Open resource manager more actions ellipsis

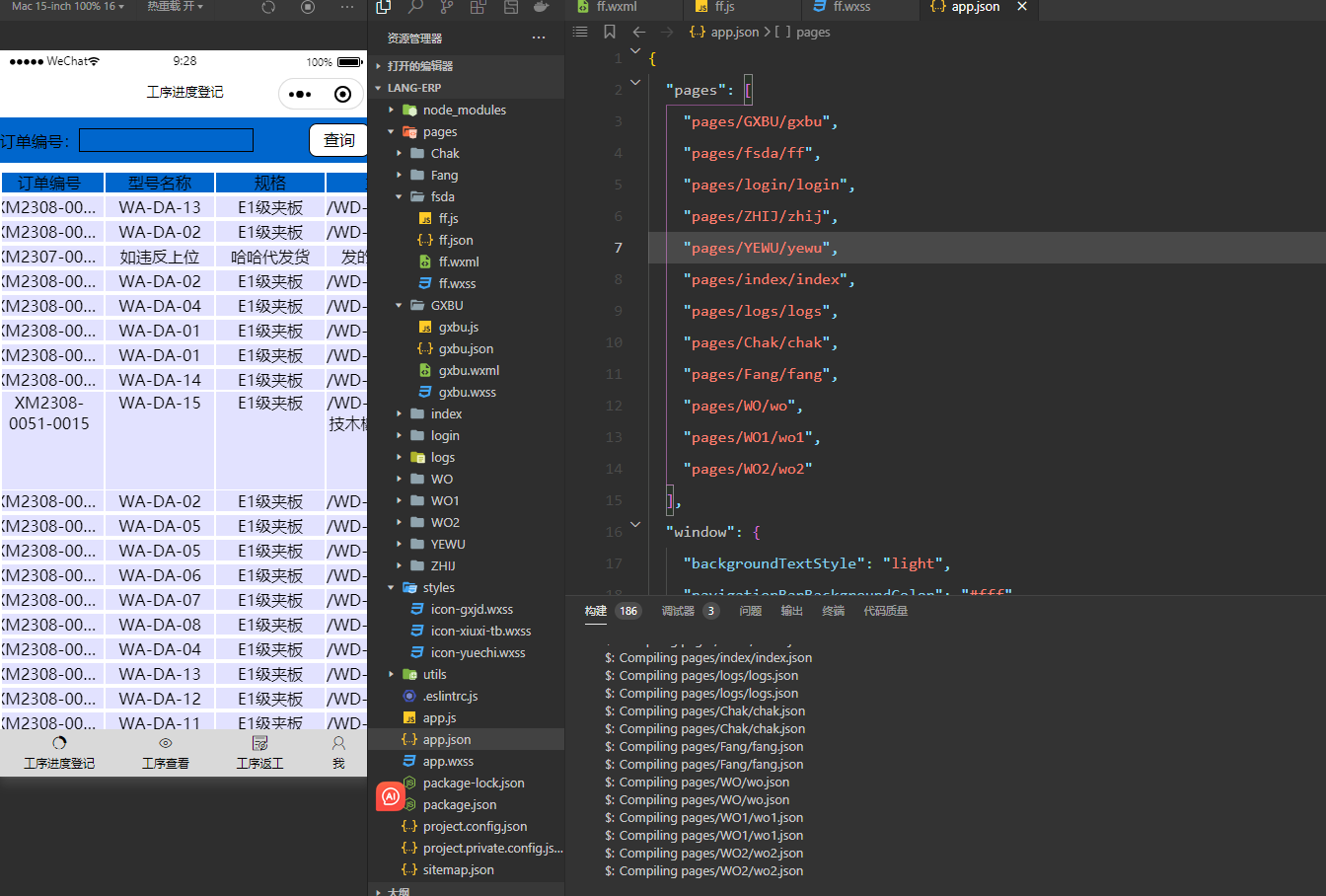(x=539, y=37)
